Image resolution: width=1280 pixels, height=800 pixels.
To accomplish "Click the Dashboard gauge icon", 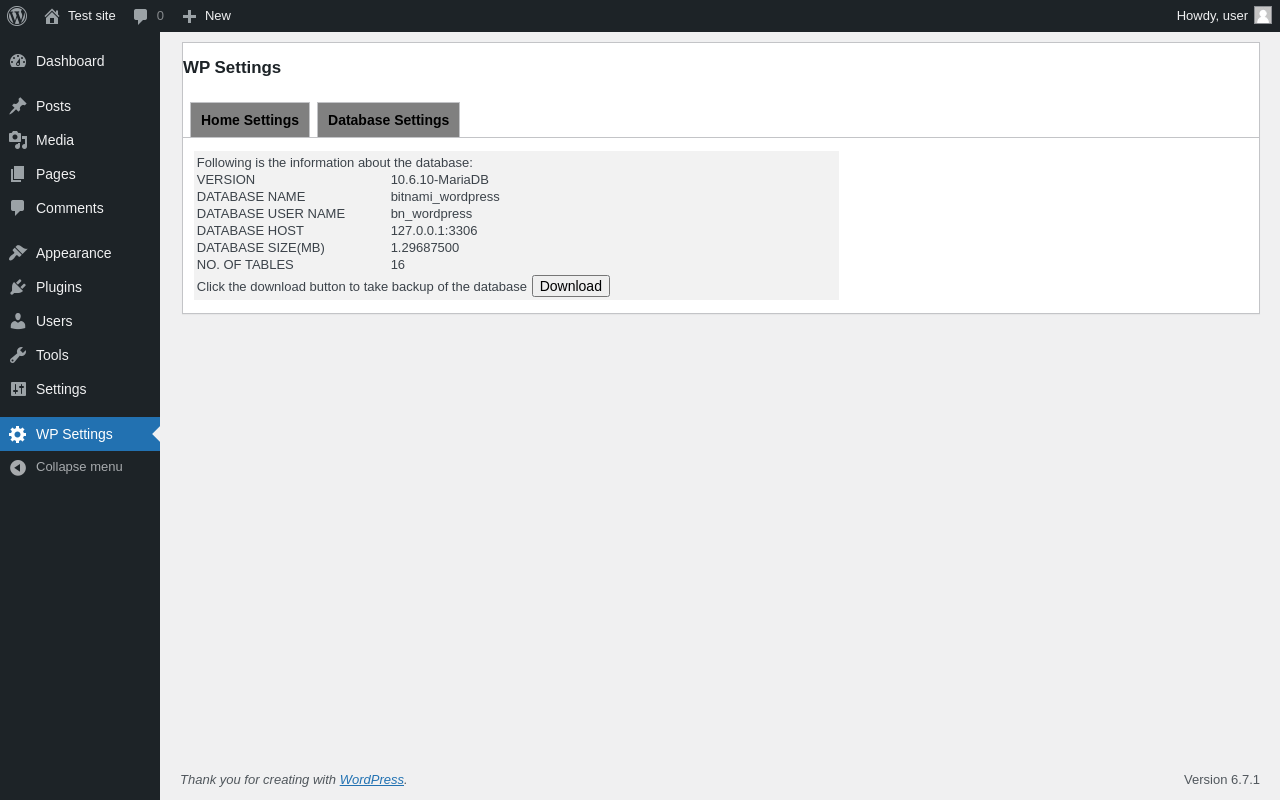I will click(x=18, y=61).
